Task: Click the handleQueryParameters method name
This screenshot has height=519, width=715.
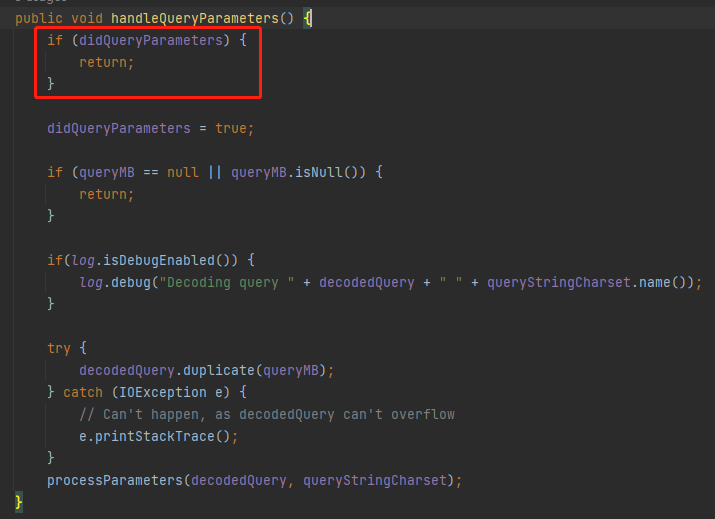Action: pyautogui.click(x=195, y=19)
